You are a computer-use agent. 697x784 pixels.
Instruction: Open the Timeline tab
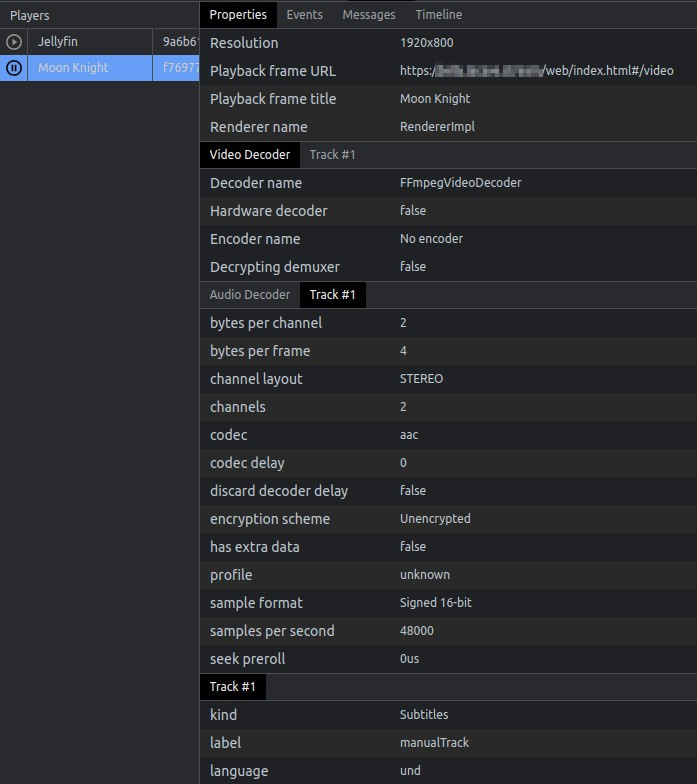(439, 14)
